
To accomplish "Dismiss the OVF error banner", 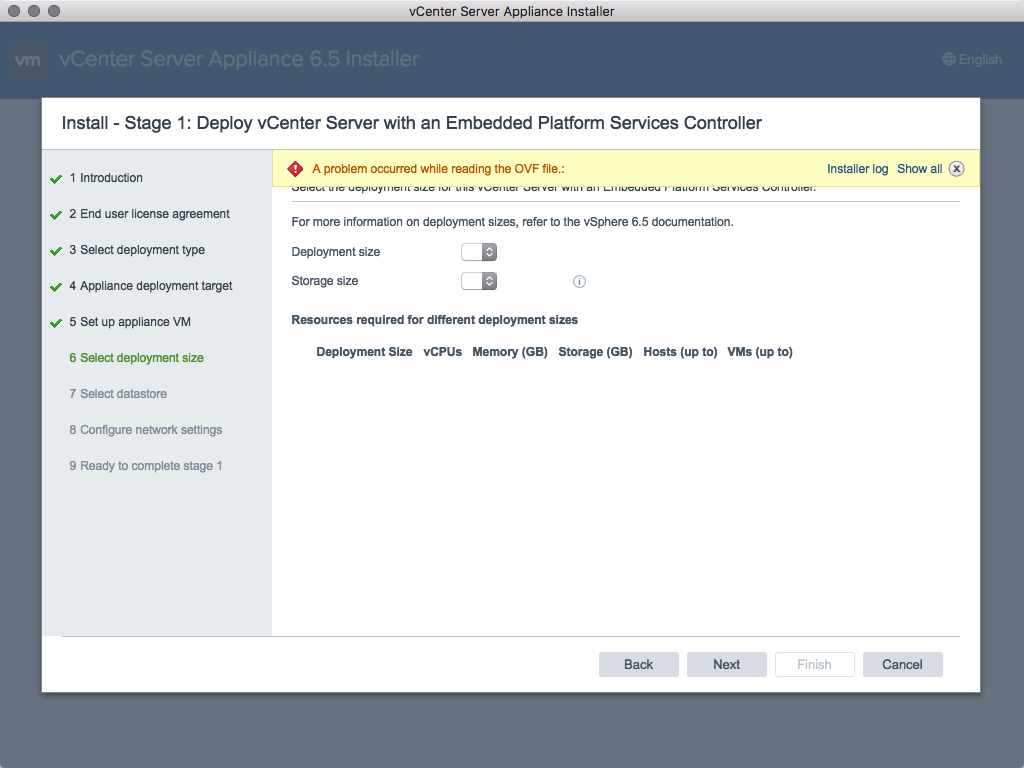I will 956,169.
